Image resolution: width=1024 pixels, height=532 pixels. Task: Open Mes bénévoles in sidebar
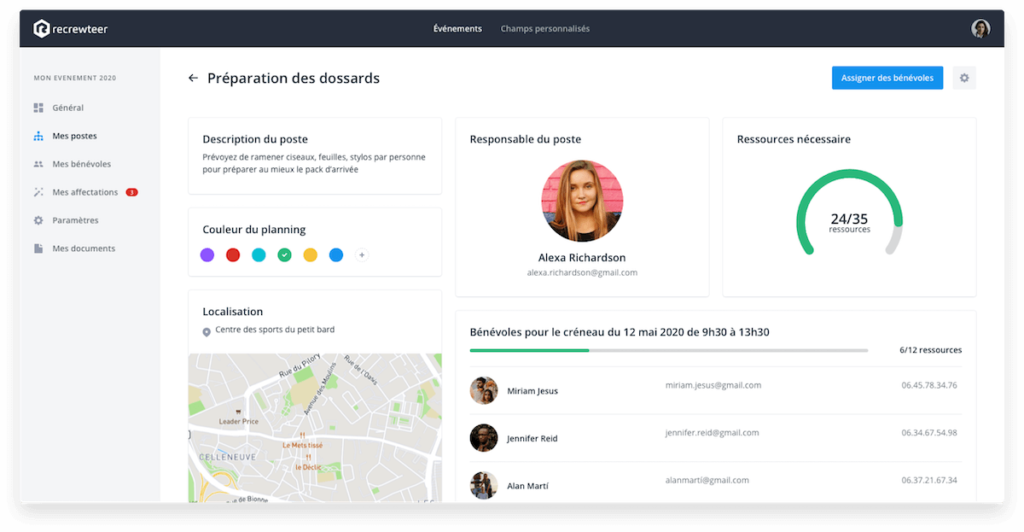point(82,164)
